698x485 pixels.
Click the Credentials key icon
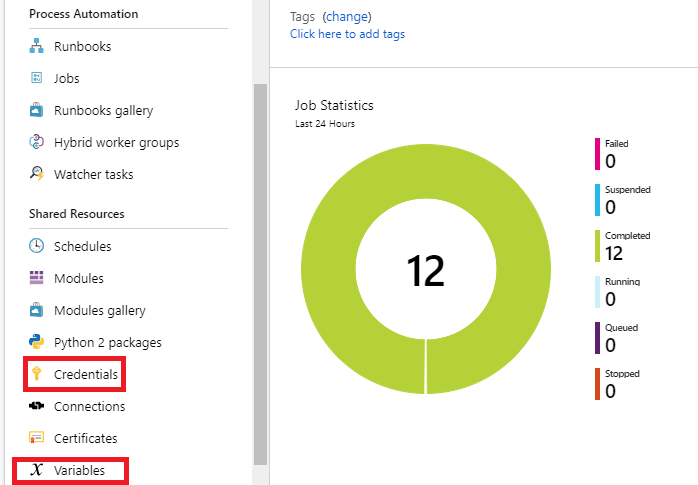point(37,374)
